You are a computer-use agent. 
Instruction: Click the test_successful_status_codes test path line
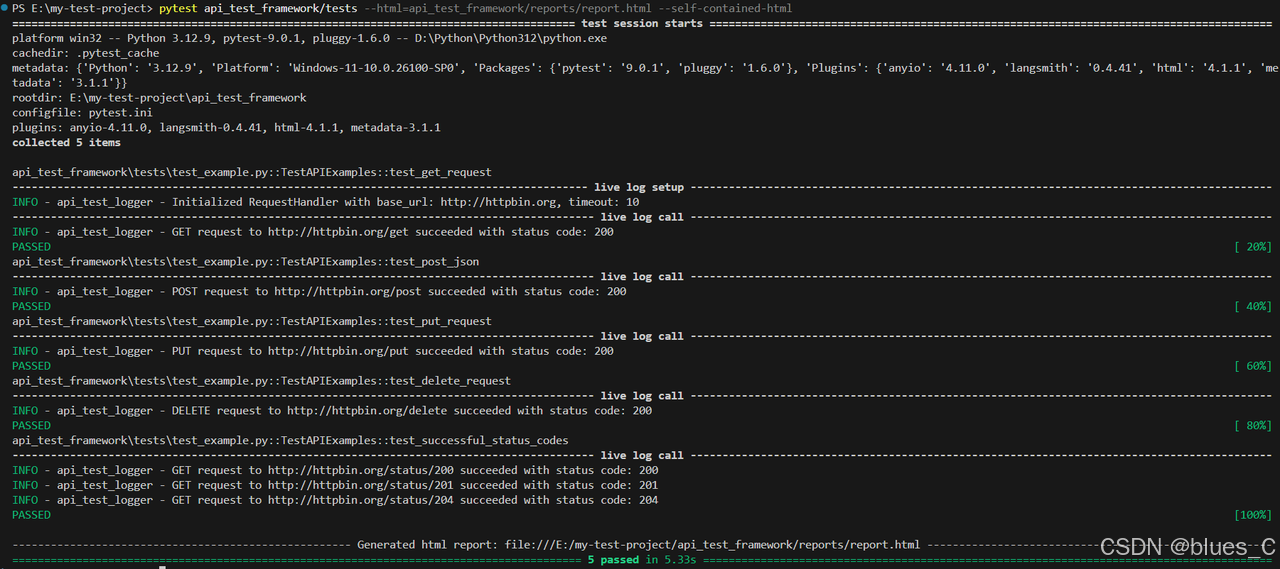click(290, 440)
